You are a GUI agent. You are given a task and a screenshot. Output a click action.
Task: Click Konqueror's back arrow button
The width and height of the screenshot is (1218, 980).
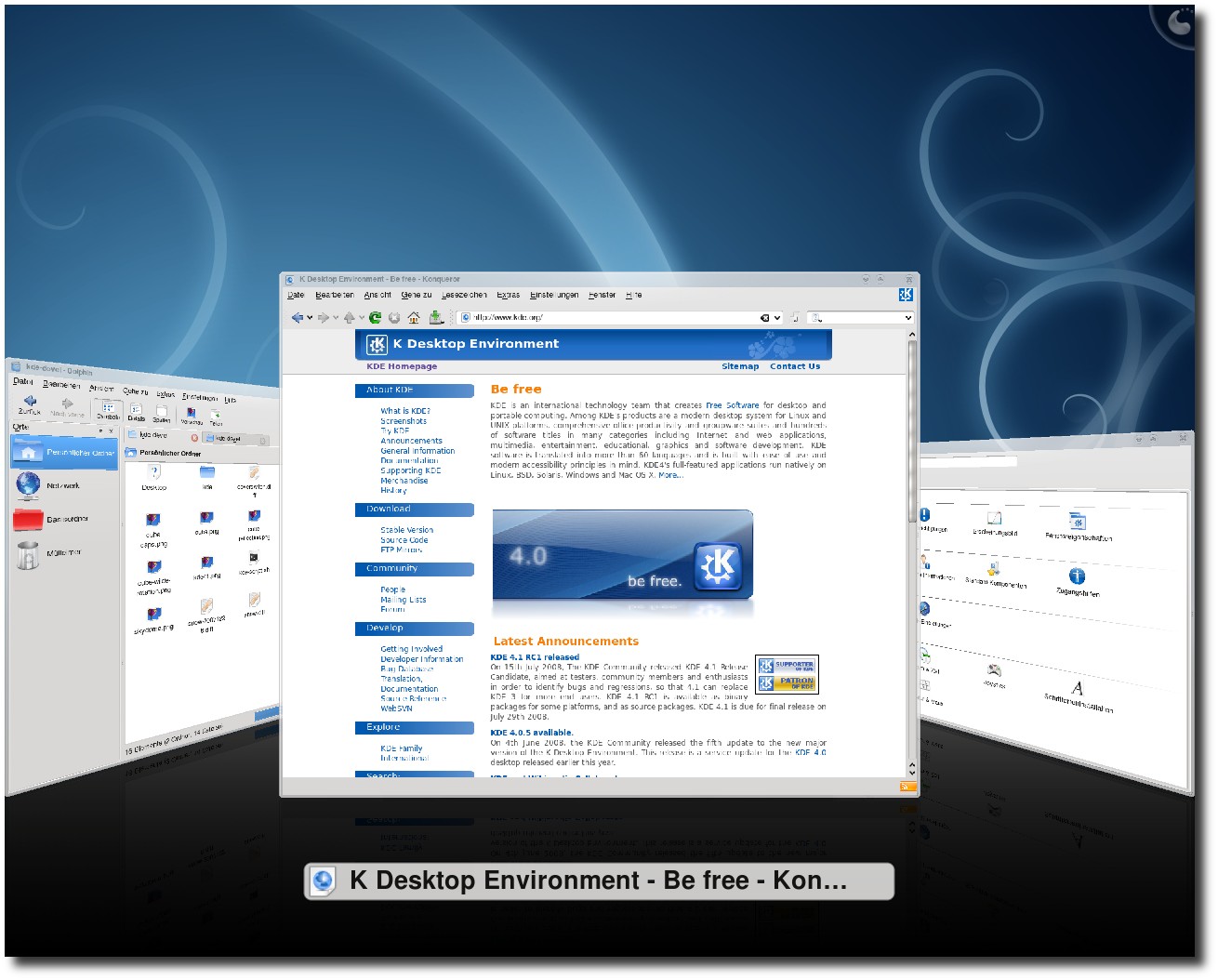click(298, 317)
